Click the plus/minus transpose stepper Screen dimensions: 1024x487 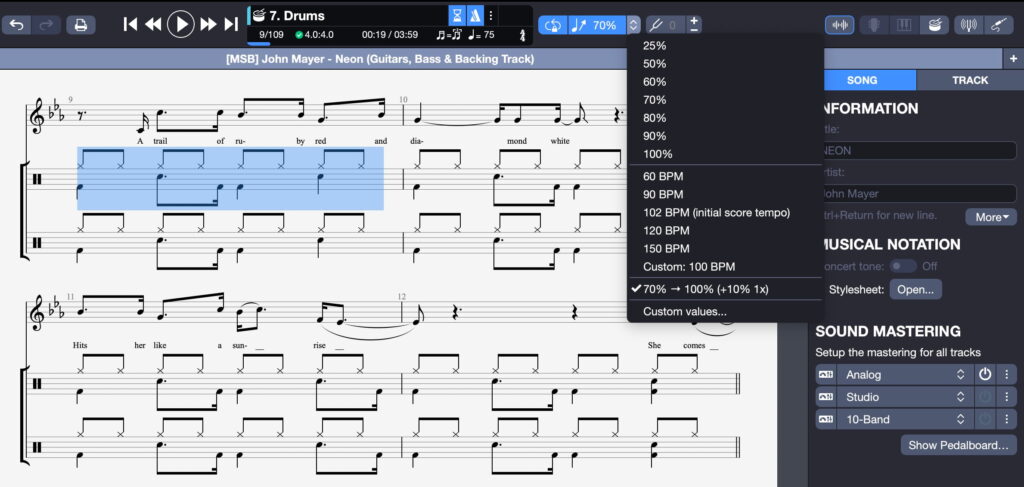pyautogui.click(x=694, y=25)
